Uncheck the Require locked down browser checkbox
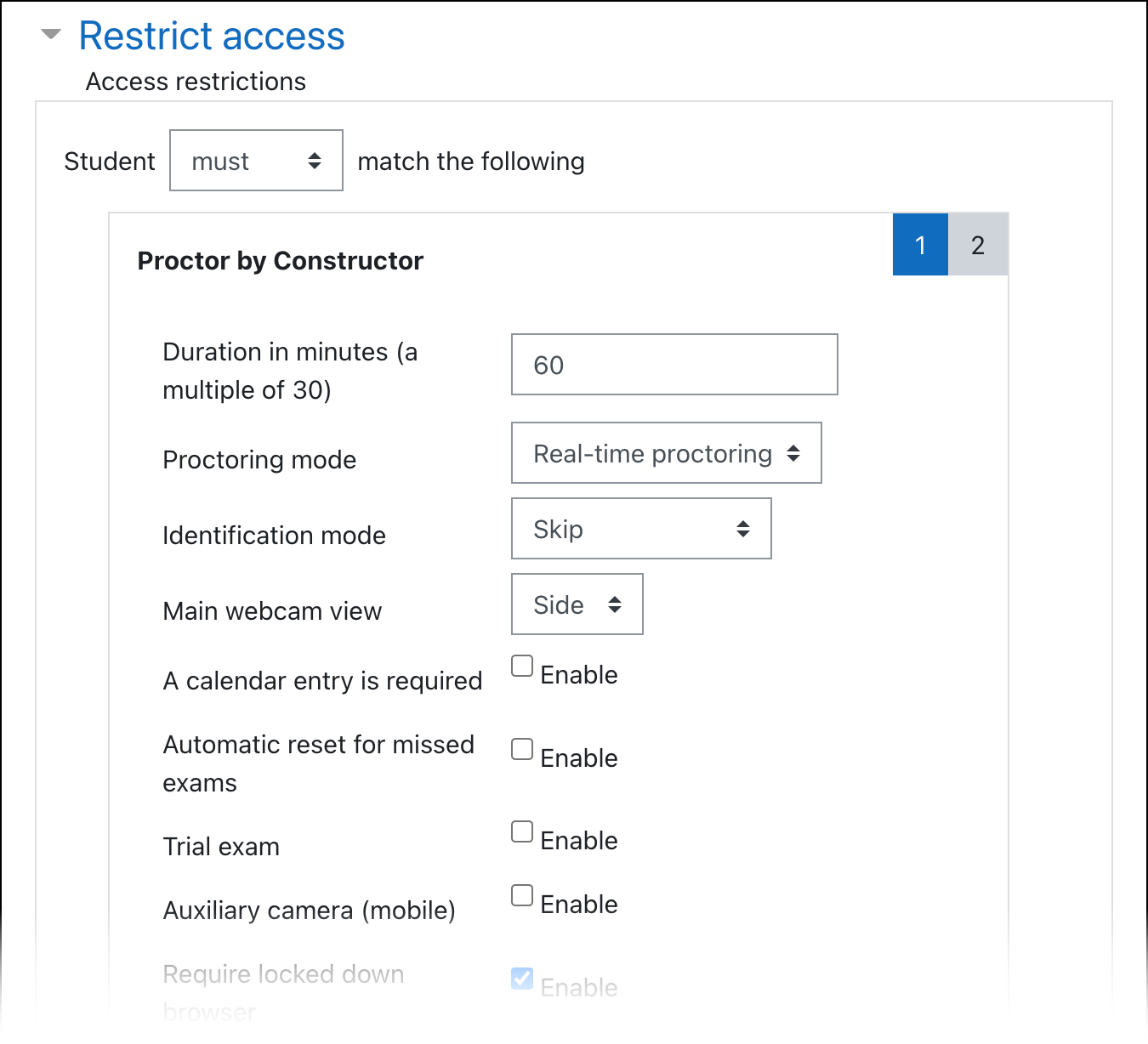This screenshot has width=1148, height=1044. [x=522, y=979]
